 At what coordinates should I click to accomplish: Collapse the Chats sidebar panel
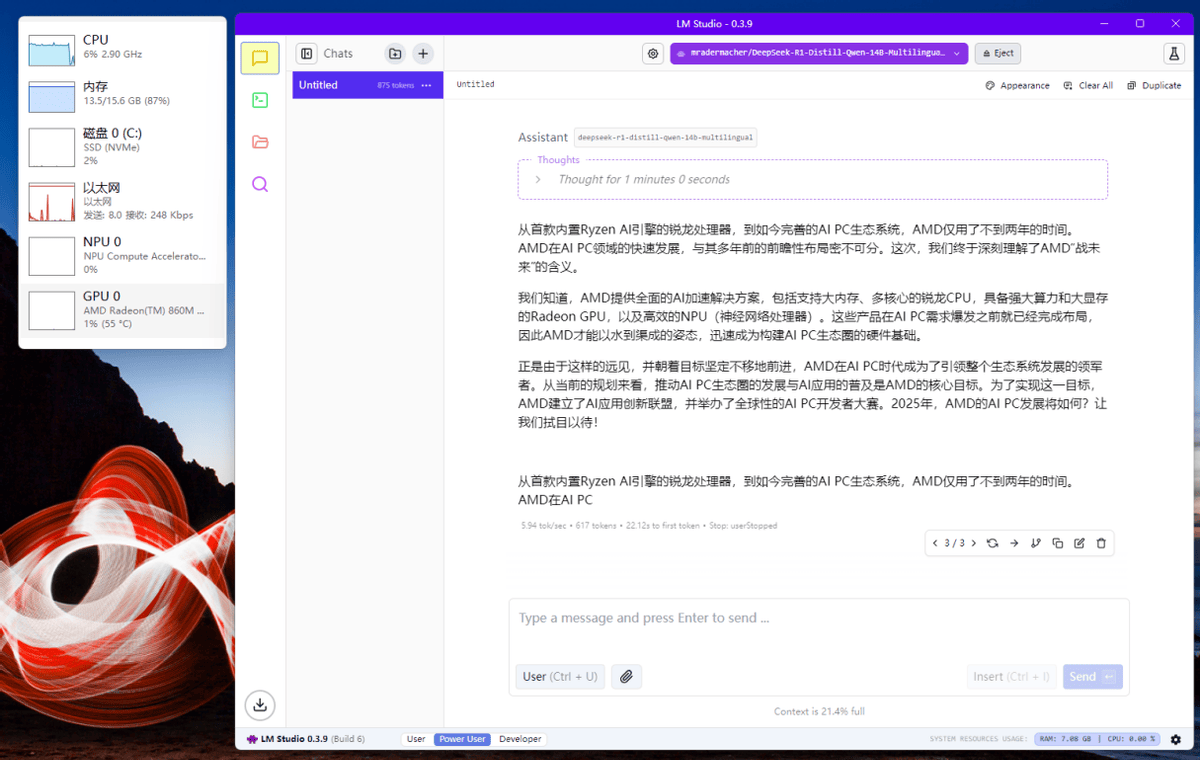[x=307, y=54]
